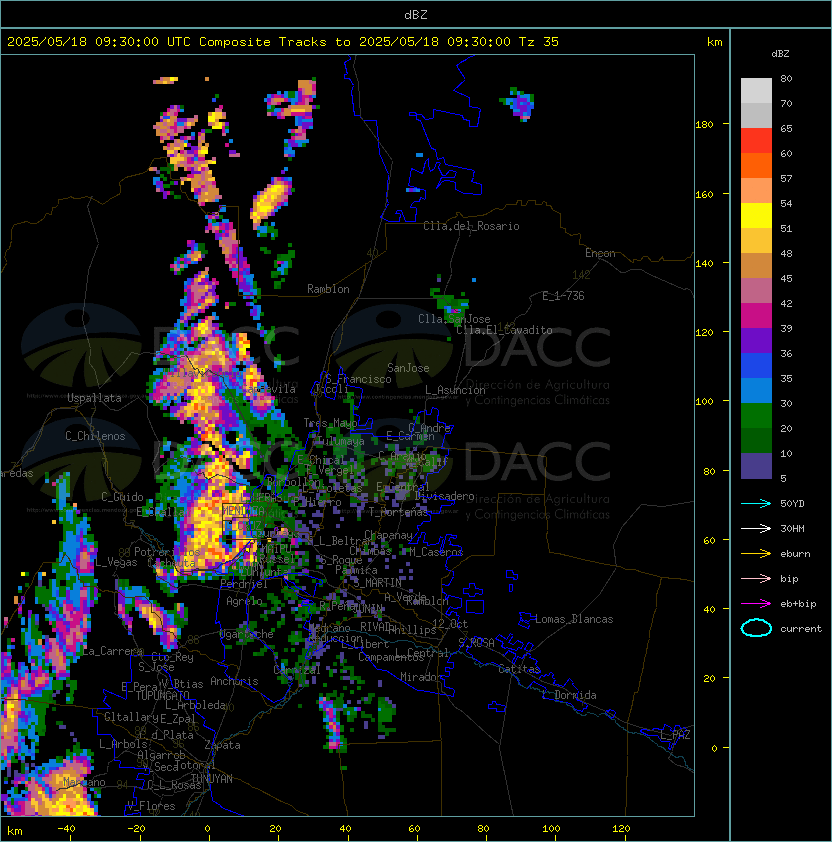This screenshot has width=832, height=842.
Task: Click the La_Carrera place label
Action: pos(112,651)
